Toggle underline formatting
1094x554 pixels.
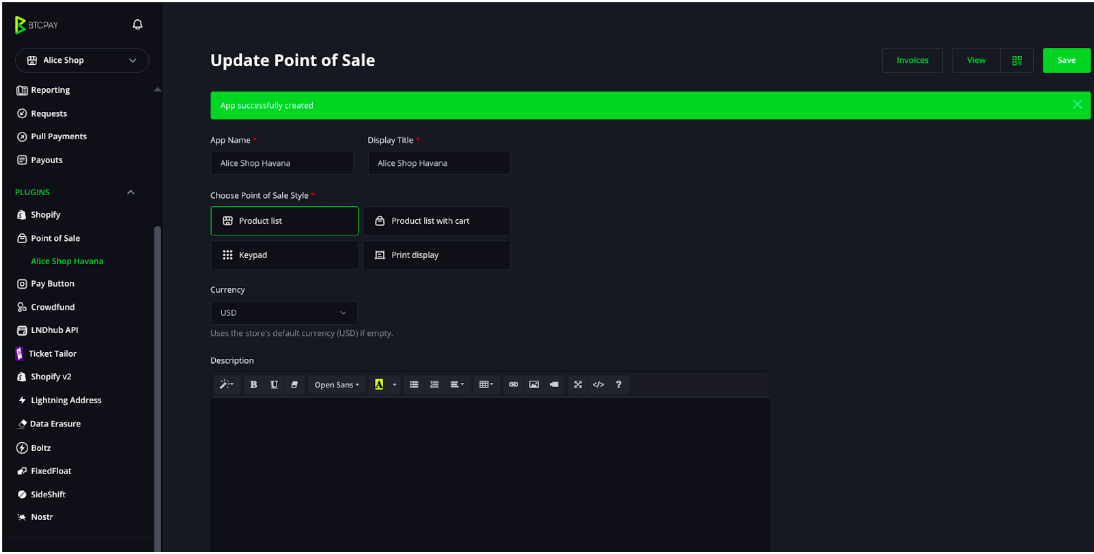tap(274, 384)
